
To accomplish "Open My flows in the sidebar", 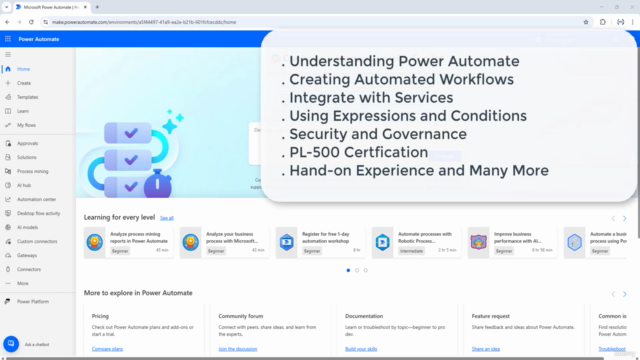I will tap(26, 125).
